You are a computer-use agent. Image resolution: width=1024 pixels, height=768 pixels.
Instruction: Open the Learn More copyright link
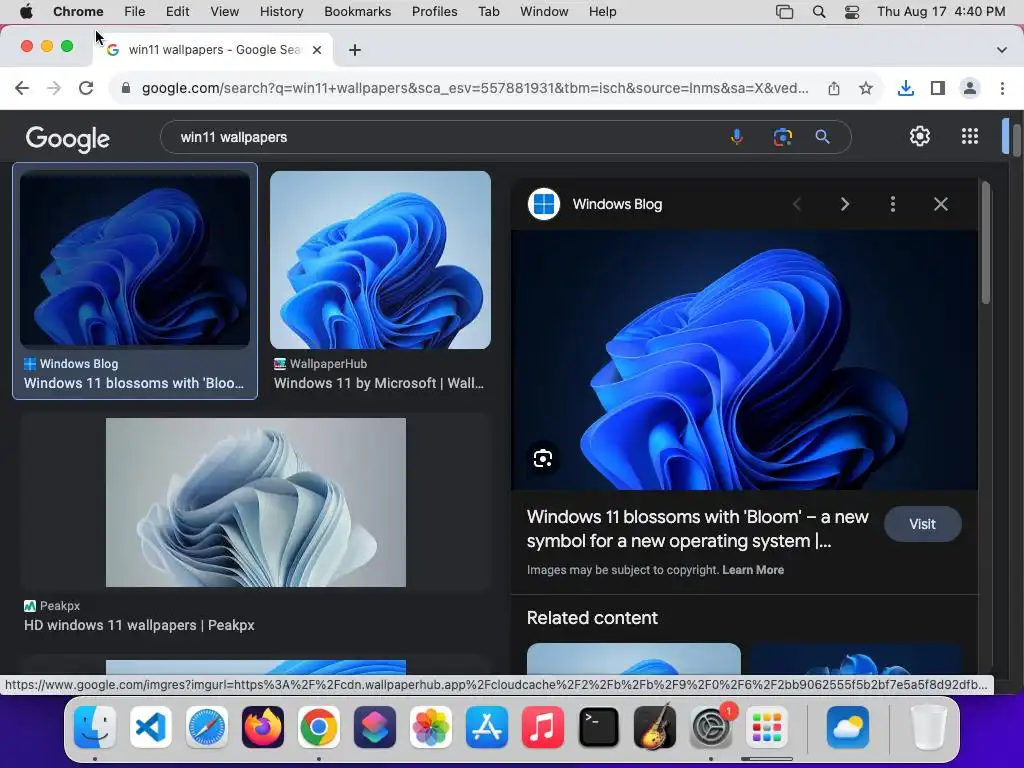click(x=753, y=570)
